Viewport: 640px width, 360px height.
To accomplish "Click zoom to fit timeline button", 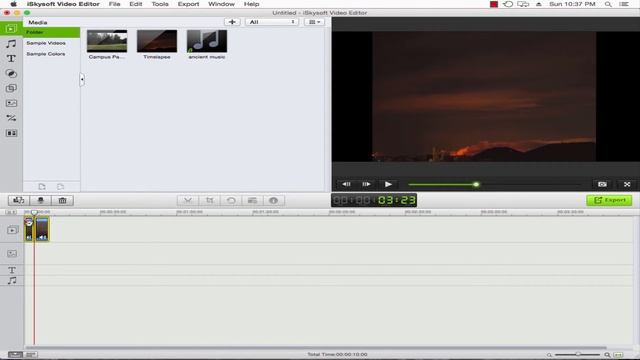I will pos(618,355).
